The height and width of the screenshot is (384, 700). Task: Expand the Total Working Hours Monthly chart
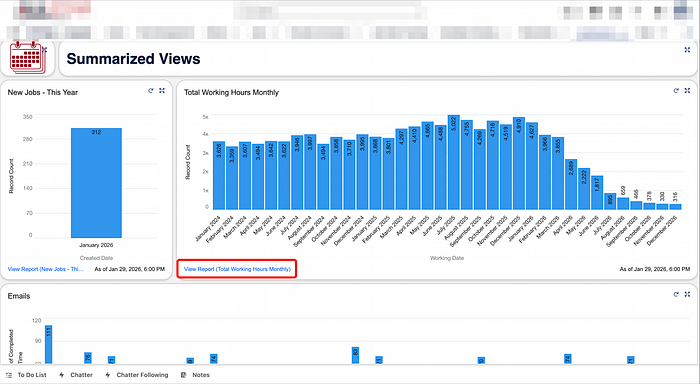point(688,91)
